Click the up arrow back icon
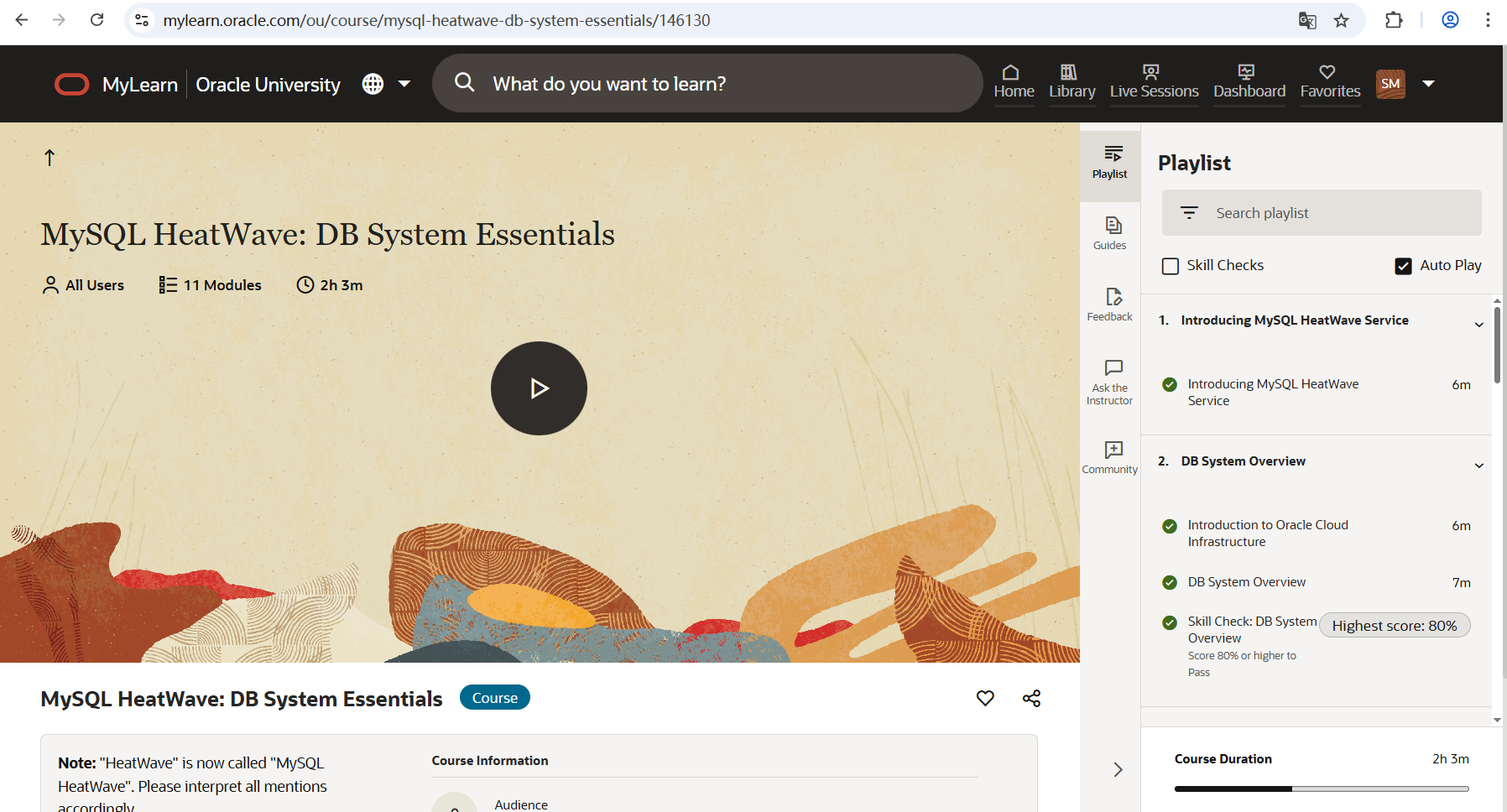Screen dimensions: 1507x812 point(50,158)
